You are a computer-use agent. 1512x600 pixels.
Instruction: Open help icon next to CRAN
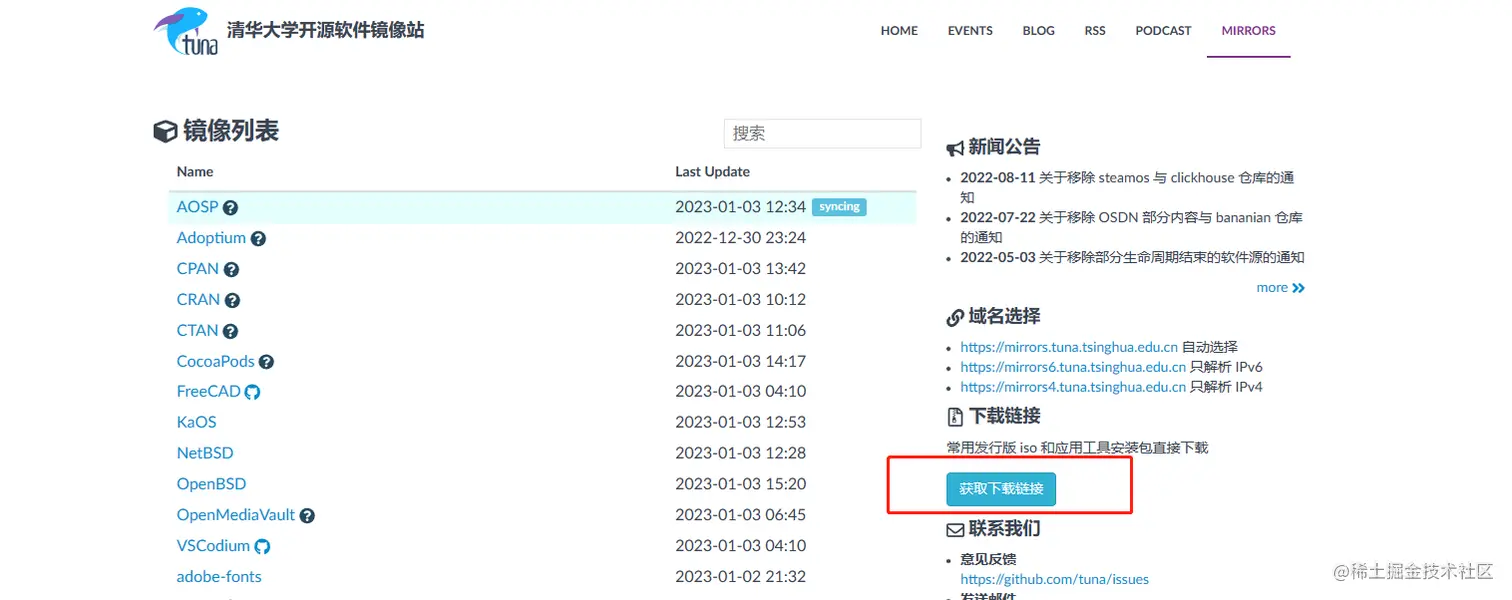(x=232, y=300)
